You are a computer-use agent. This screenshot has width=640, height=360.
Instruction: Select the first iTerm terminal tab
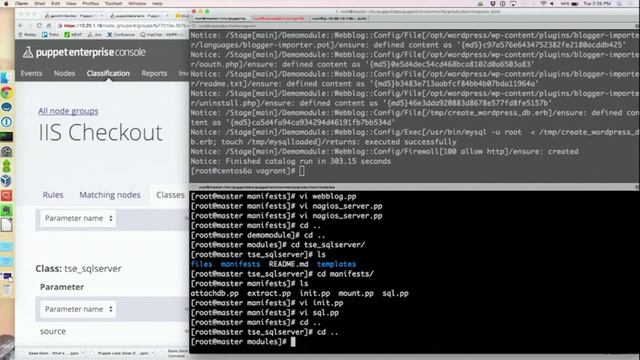220,18
